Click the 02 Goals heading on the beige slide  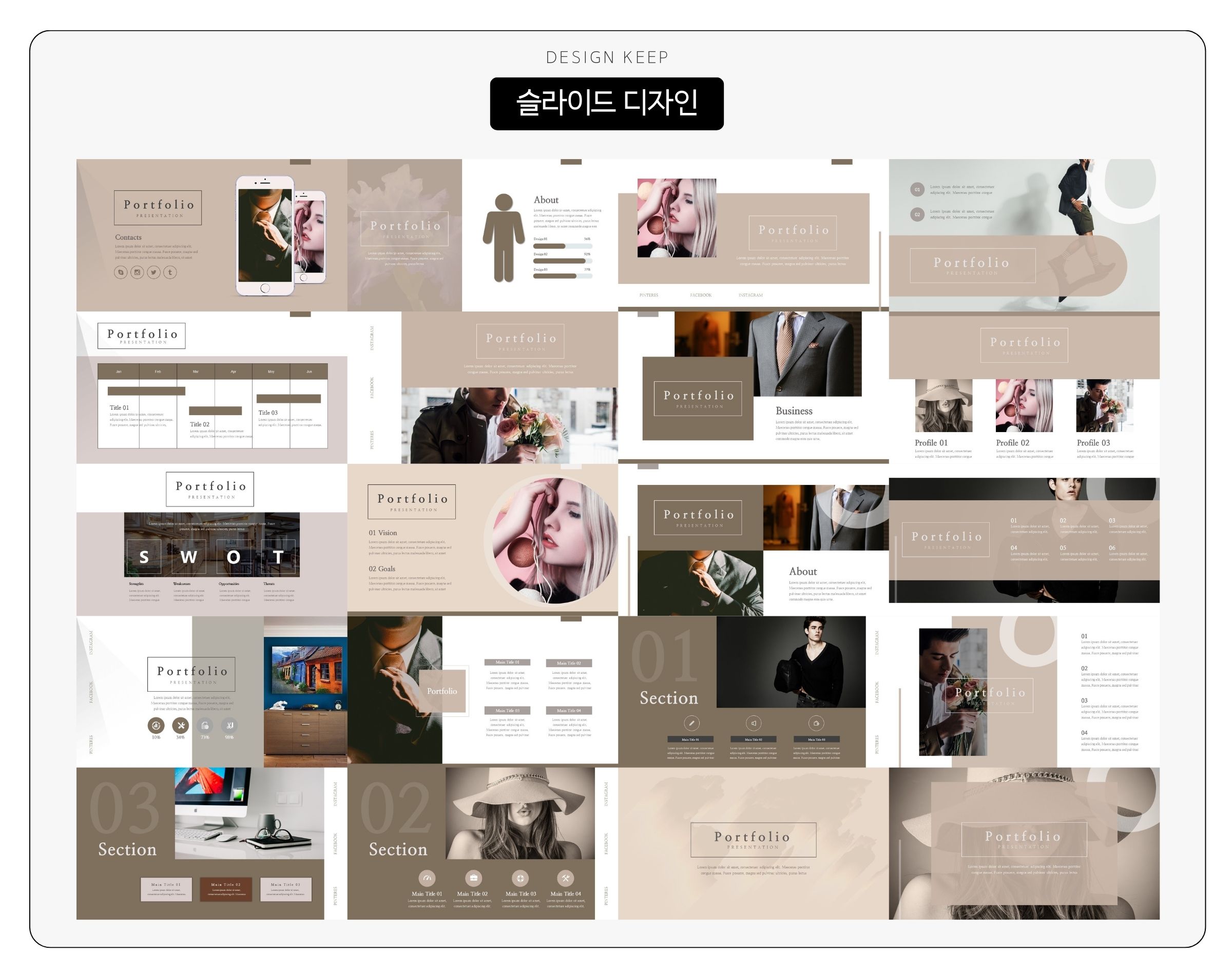click(382, 569)
